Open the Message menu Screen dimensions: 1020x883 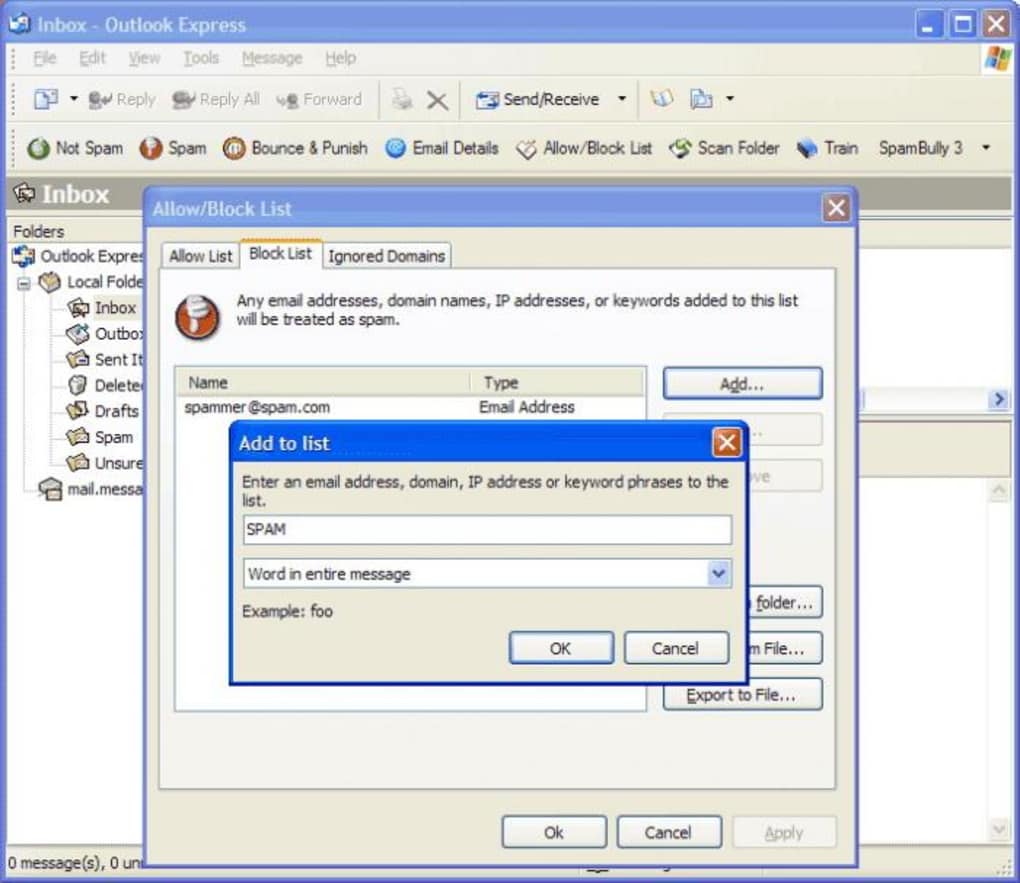[x=272, y=58]
